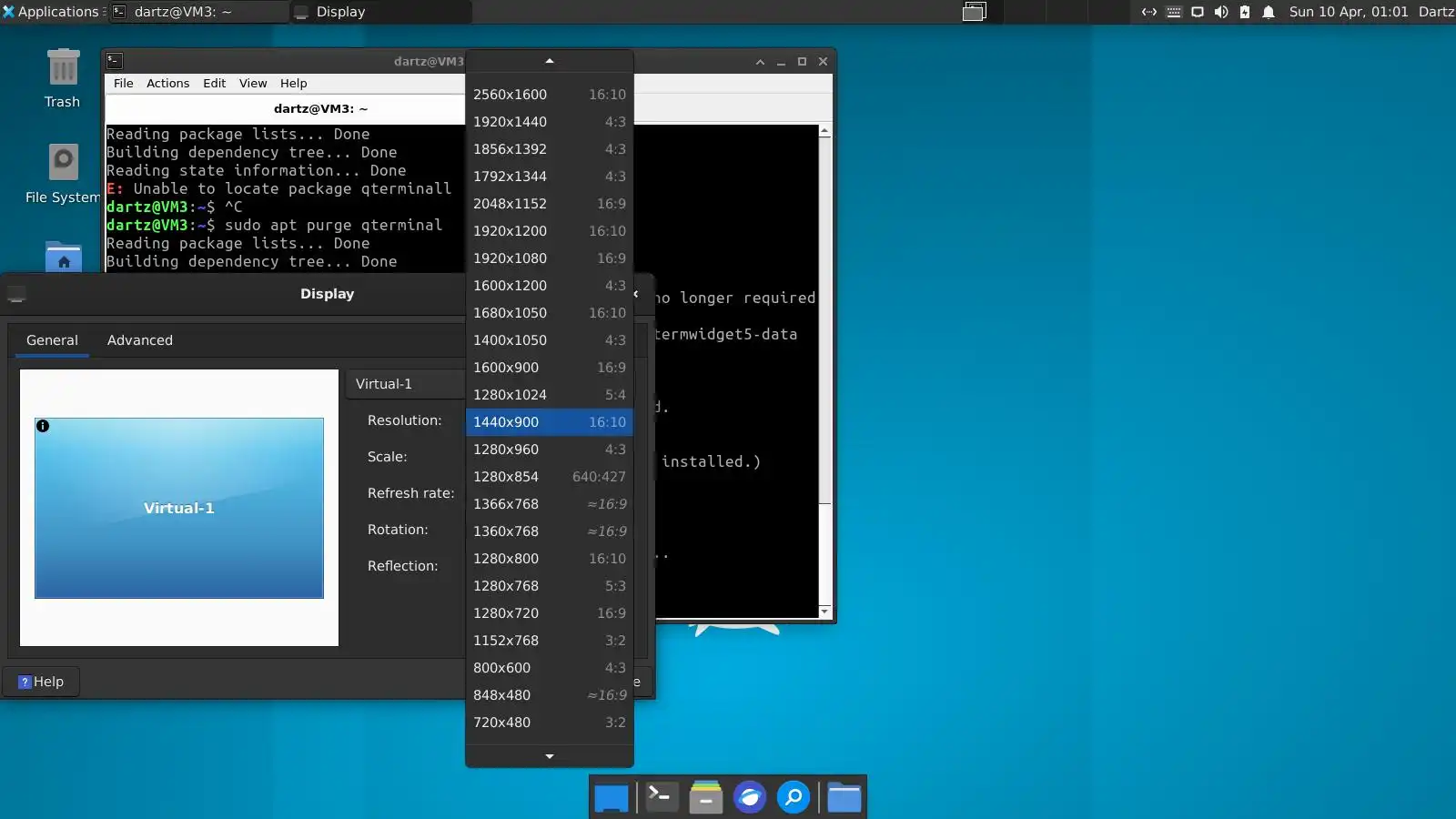Pick the 1920x1200 resolution entry
The height and width of the screenshot is (819, 1456).
coord(549,231)
